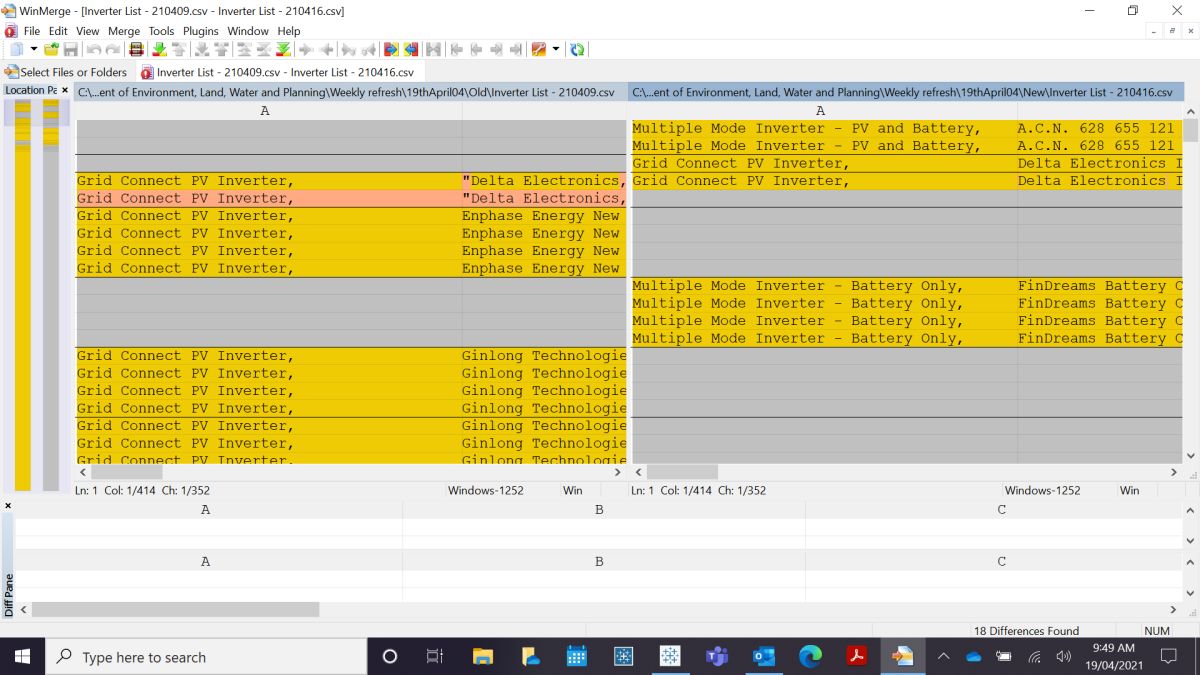Click the Copy Right arrow icon
1200x675 pixels.
(307, 49)
